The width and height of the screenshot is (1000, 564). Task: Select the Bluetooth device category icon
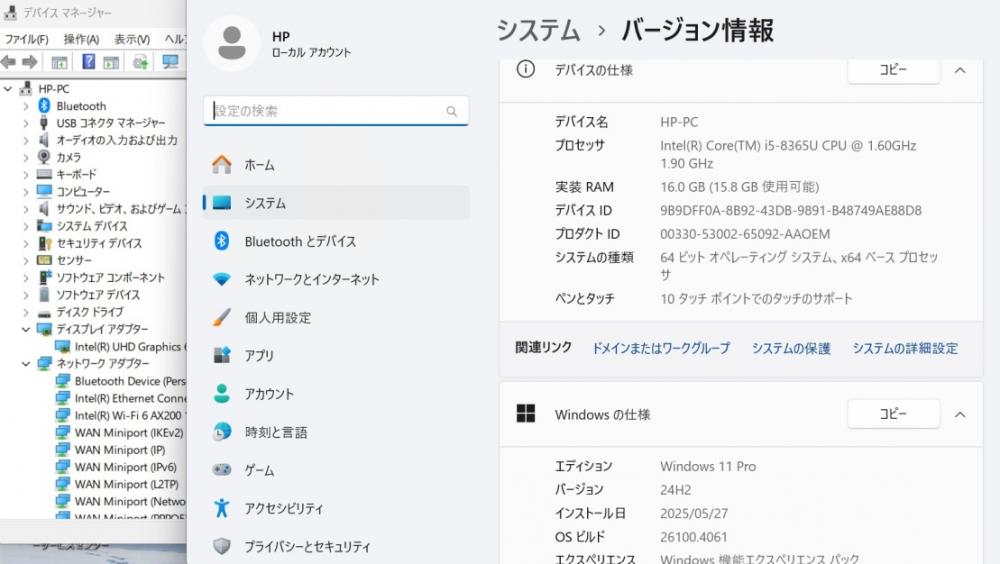(44, 105)
